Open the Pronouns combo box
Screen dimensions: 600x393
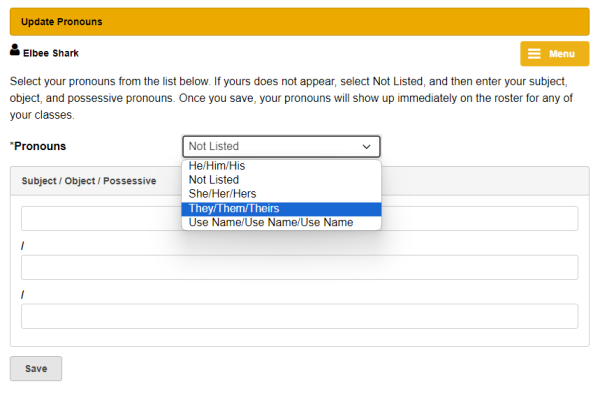click(281, 146)
